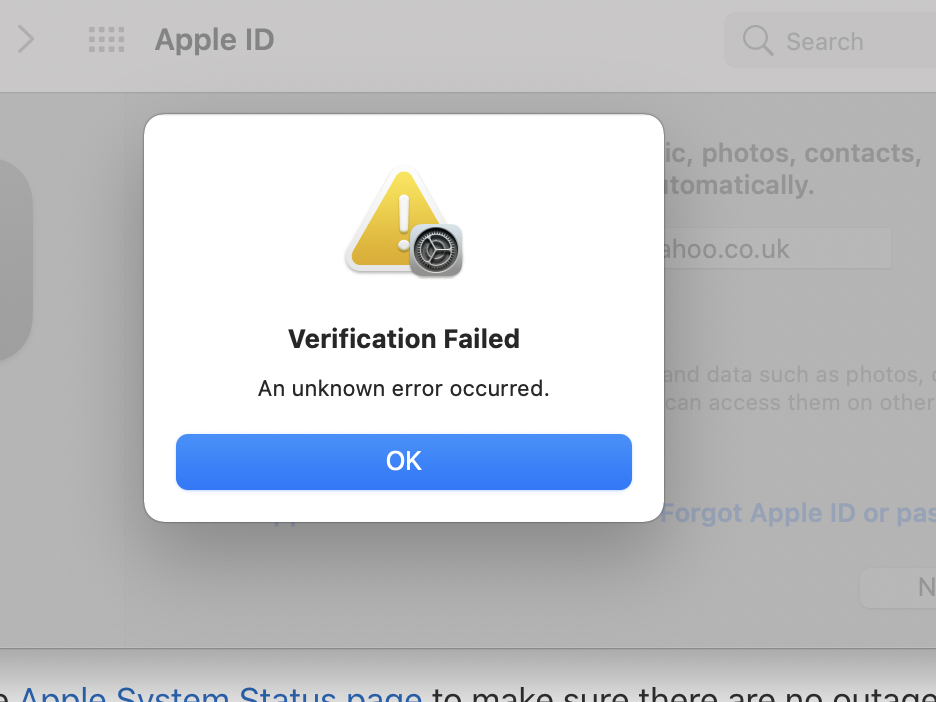Viewport: 936px width, 702px height.
Task: Click the System Preferences gear badge
Action: 436,249
